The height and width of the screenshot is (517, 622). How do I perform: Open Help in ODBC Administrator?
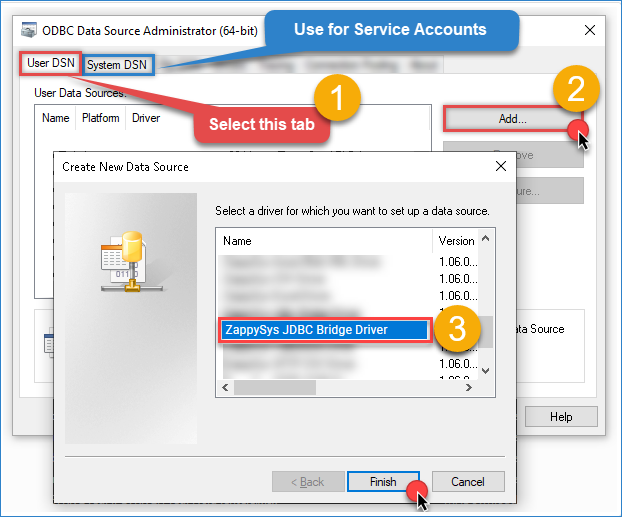point(560,416)
